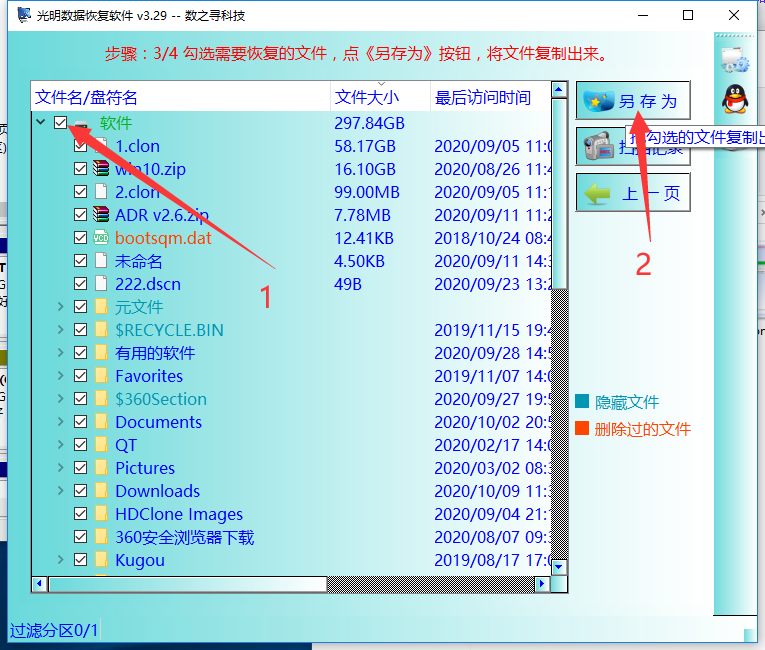Open the QQ penguin icon in sidebar

pos(735,99)
